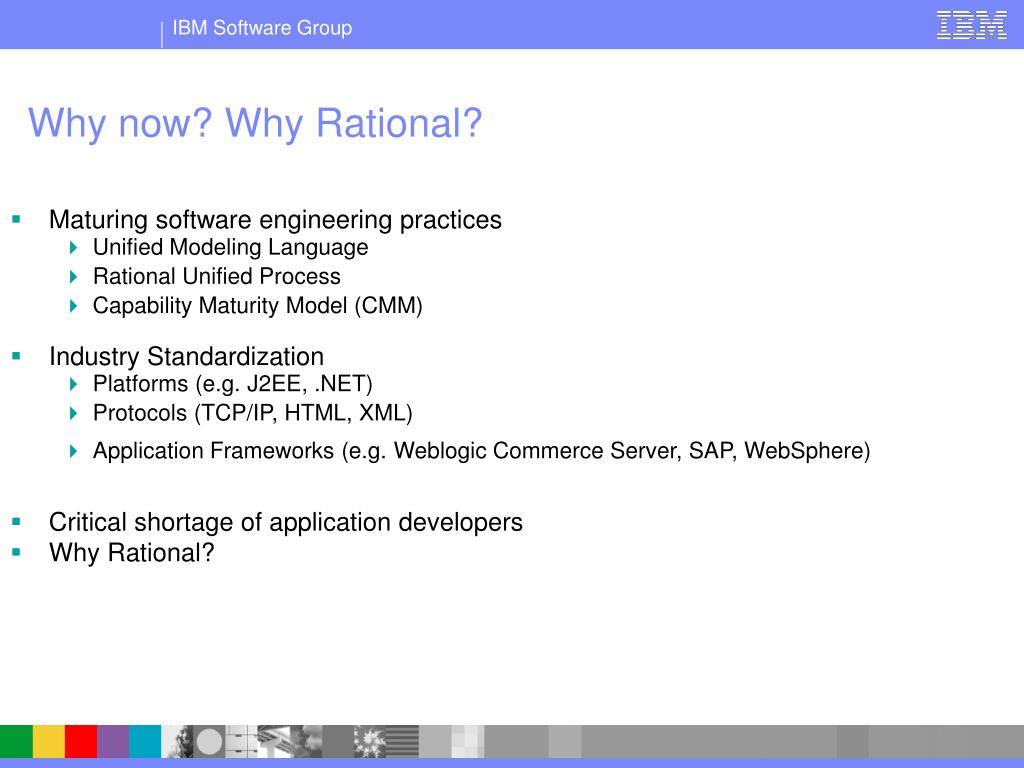Screen dimensions: 1024x768
Task: Click the snowflake-pattern image in the footer
Action: coord(370,741)
